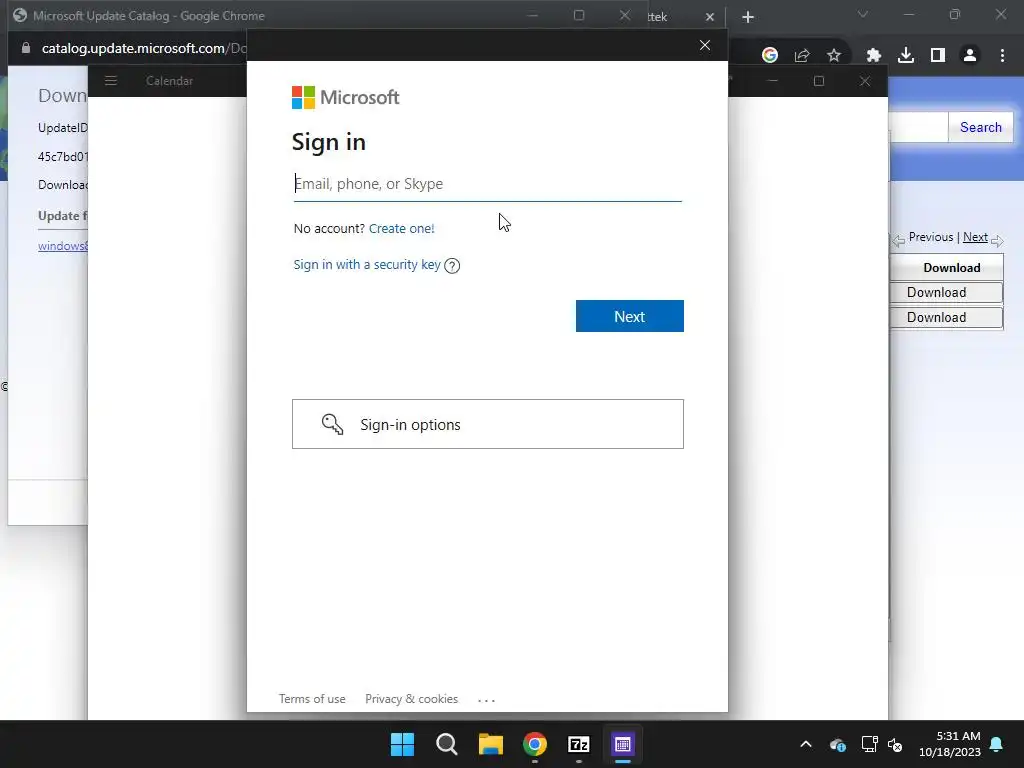Click the muted volume tray icon

(895, 744)
